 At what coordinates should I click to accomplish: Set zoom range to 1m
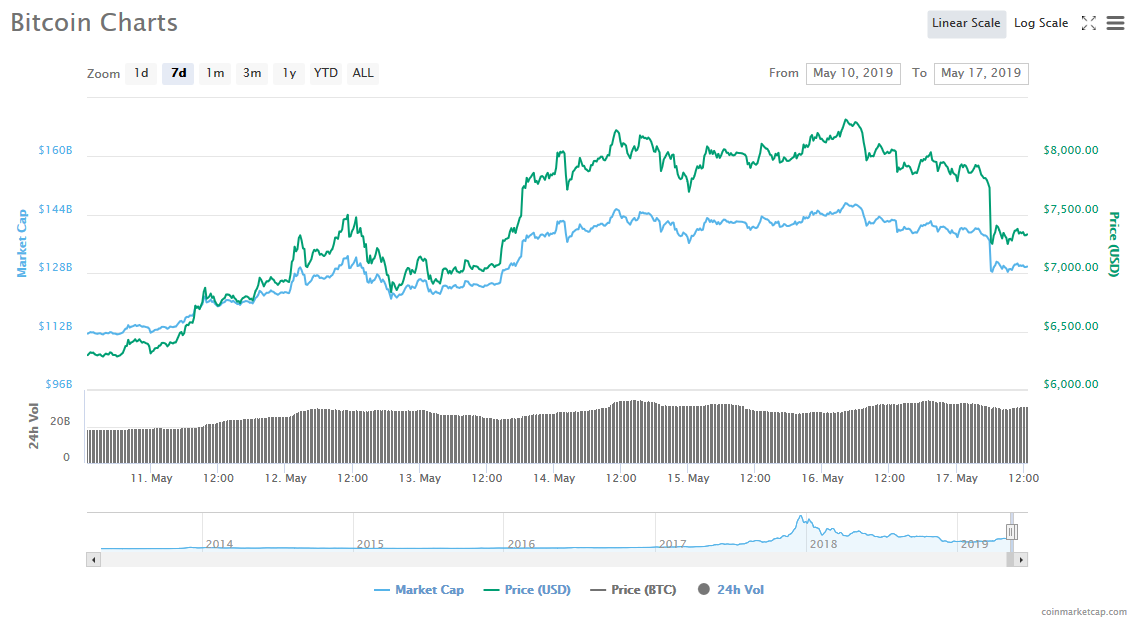tap(215, 73)
